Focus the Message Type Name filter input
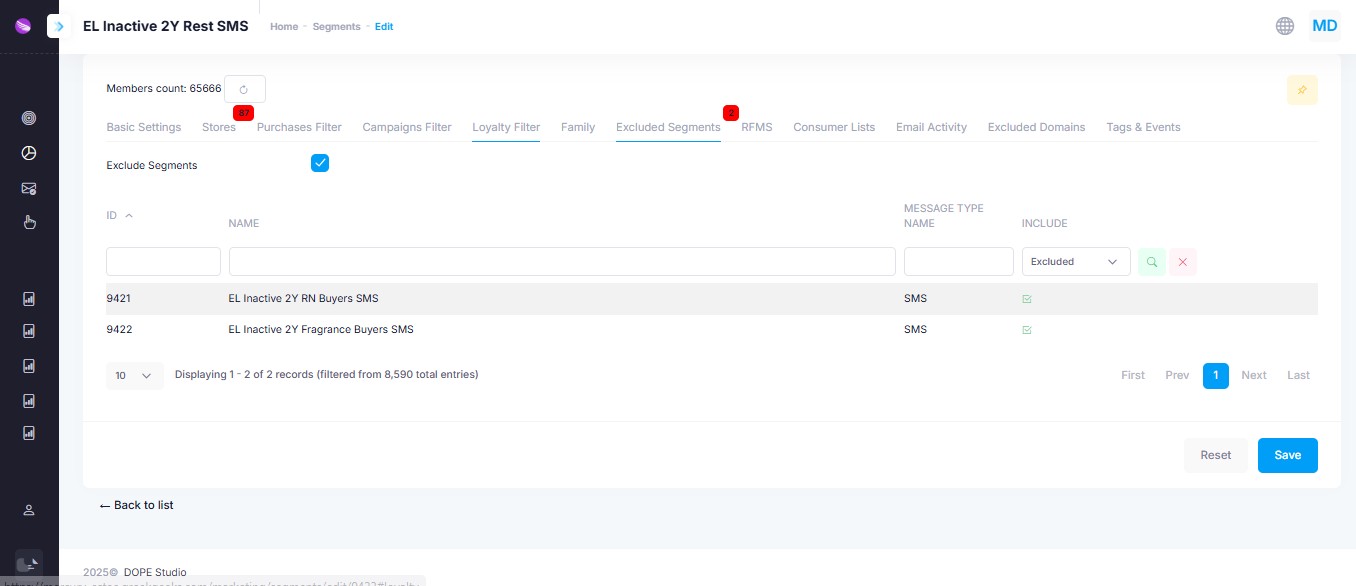Image resolution: width=1356 pixels, height=586 pixels. tap(959, 262)
